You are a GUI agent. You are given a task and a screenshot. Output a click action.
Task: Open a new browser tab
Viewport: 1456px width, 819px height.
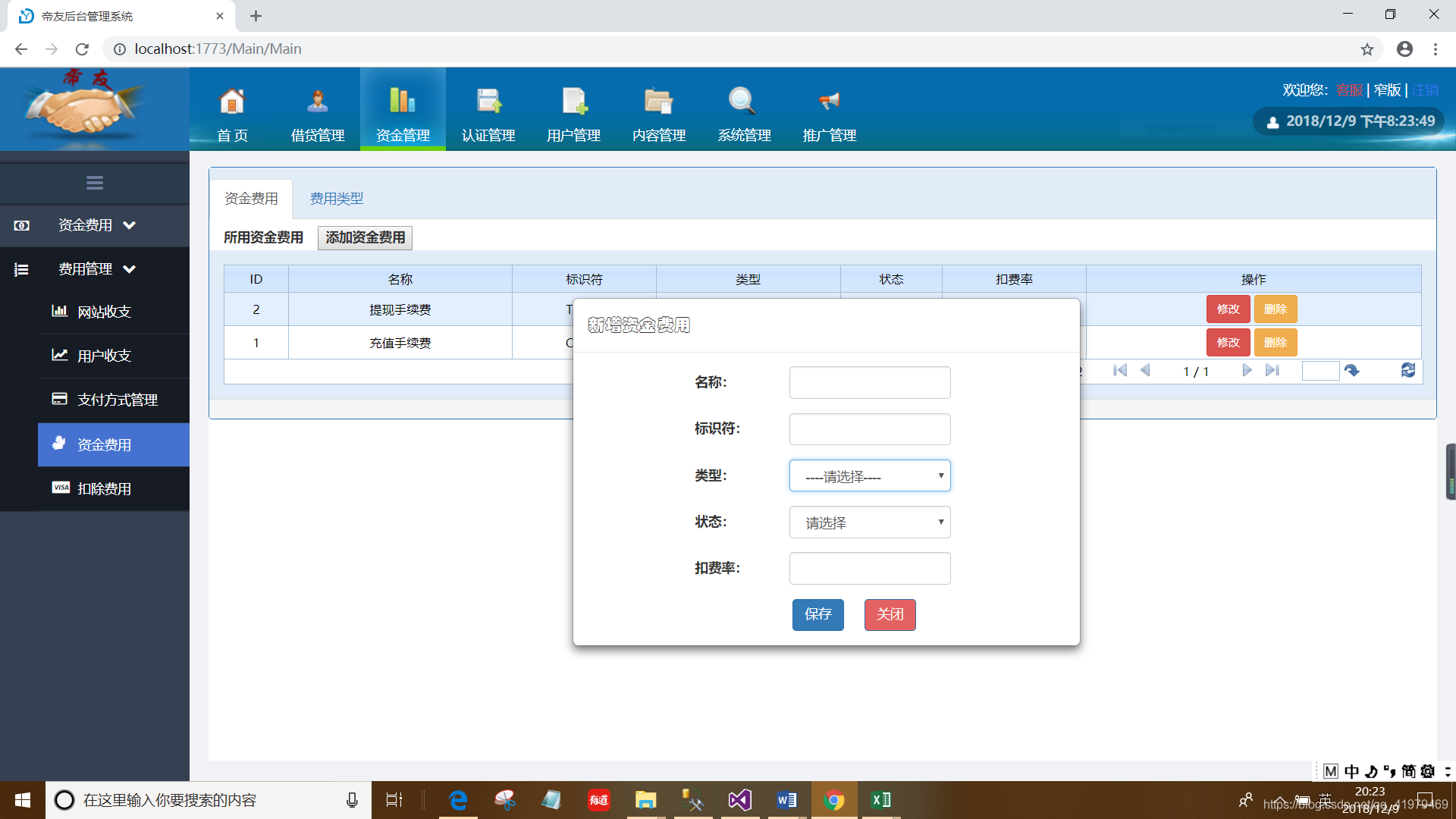coord(256,16)
